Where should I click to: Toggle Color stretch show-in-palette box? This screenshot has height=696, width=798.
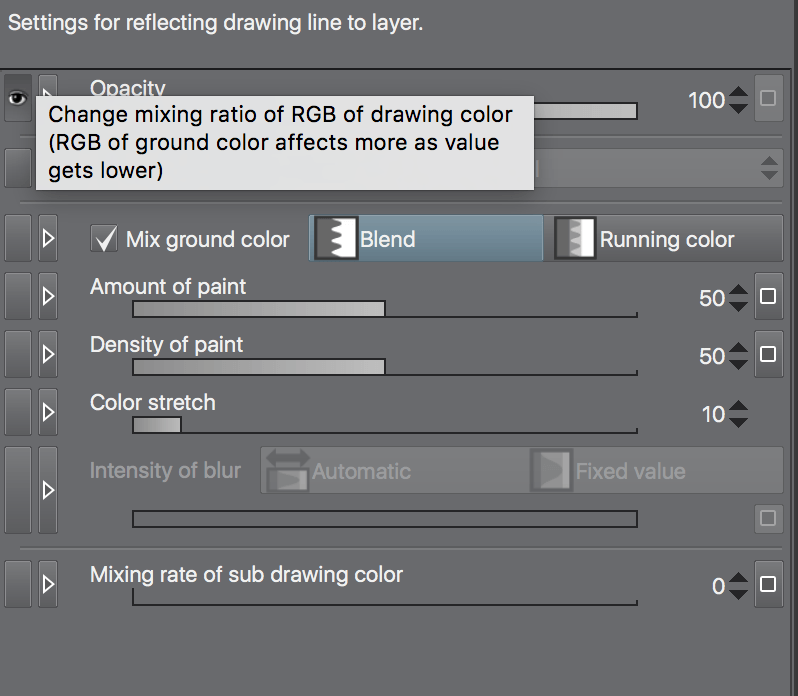click(x=18, y=413)
